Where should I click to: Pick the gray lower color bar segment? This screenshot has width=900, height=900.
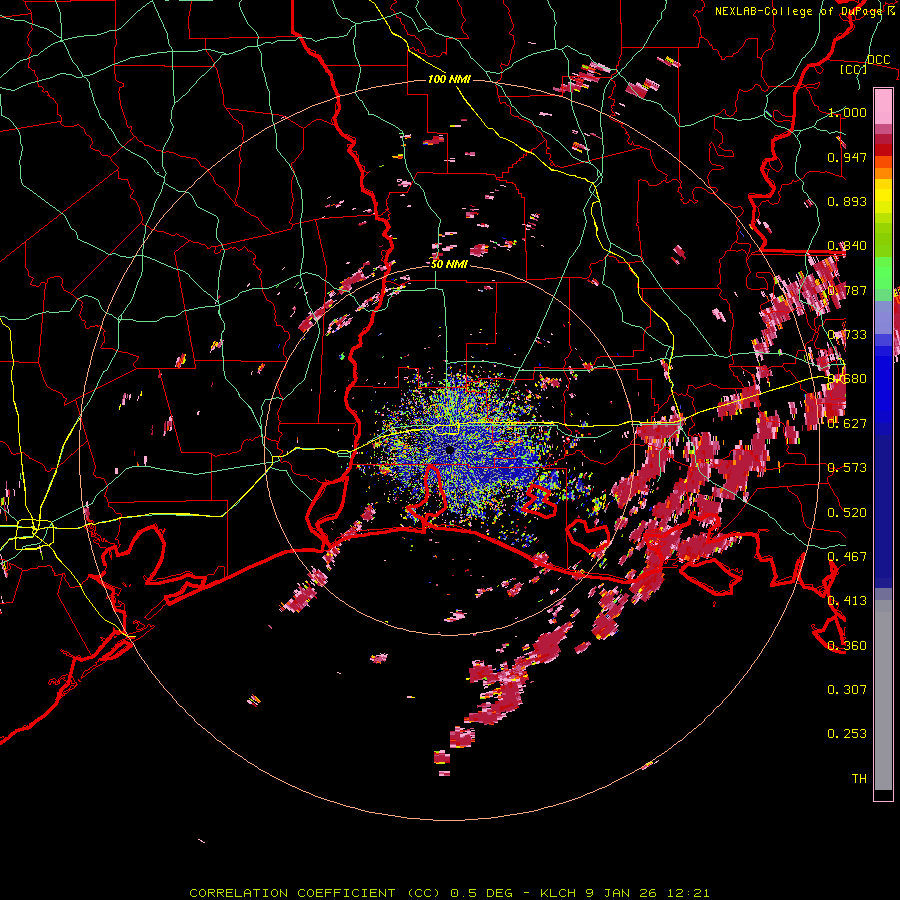(x=883, y=695)
